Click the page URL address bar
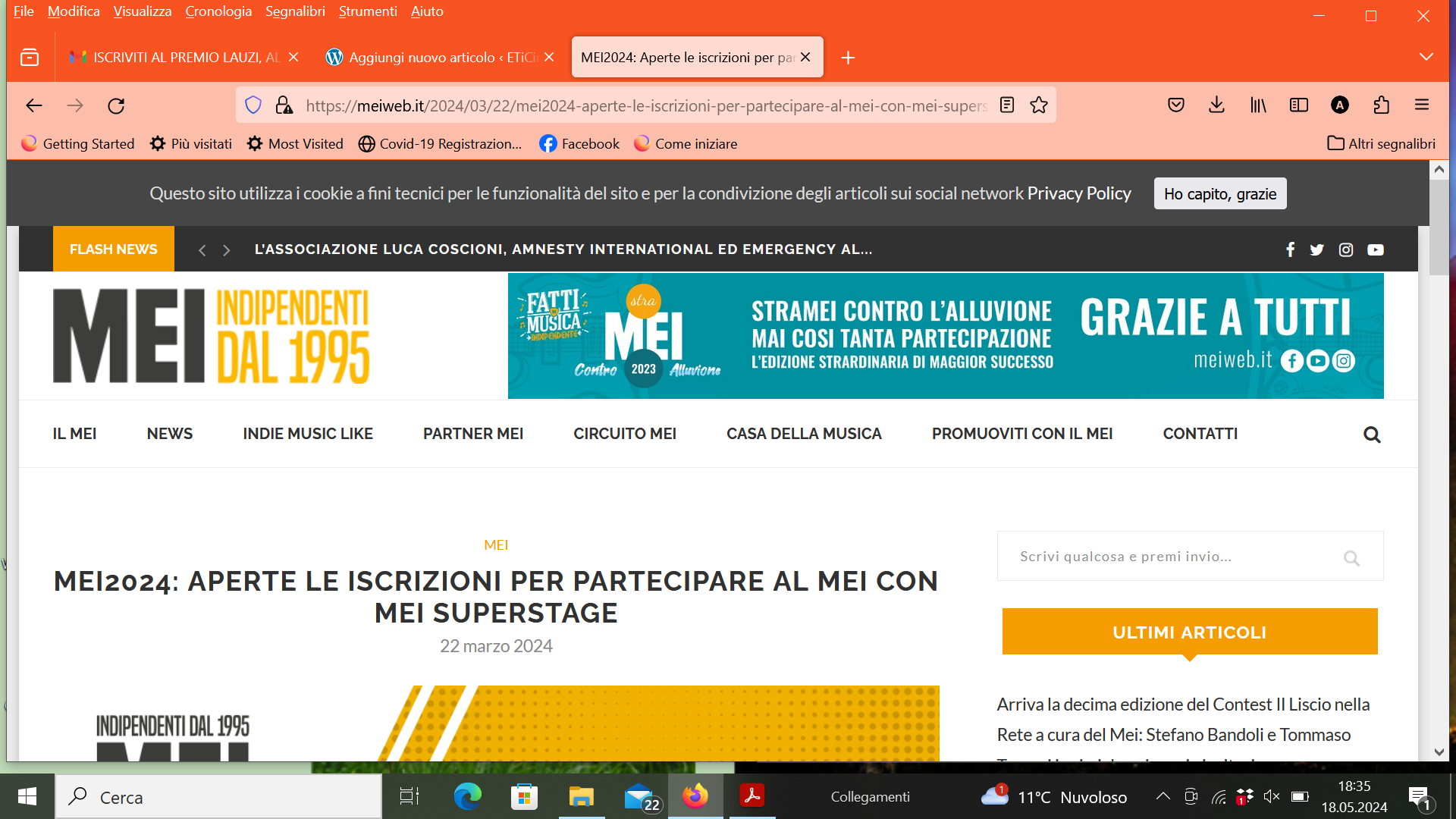Viewport: 1456px width, 819px height. 646,105
